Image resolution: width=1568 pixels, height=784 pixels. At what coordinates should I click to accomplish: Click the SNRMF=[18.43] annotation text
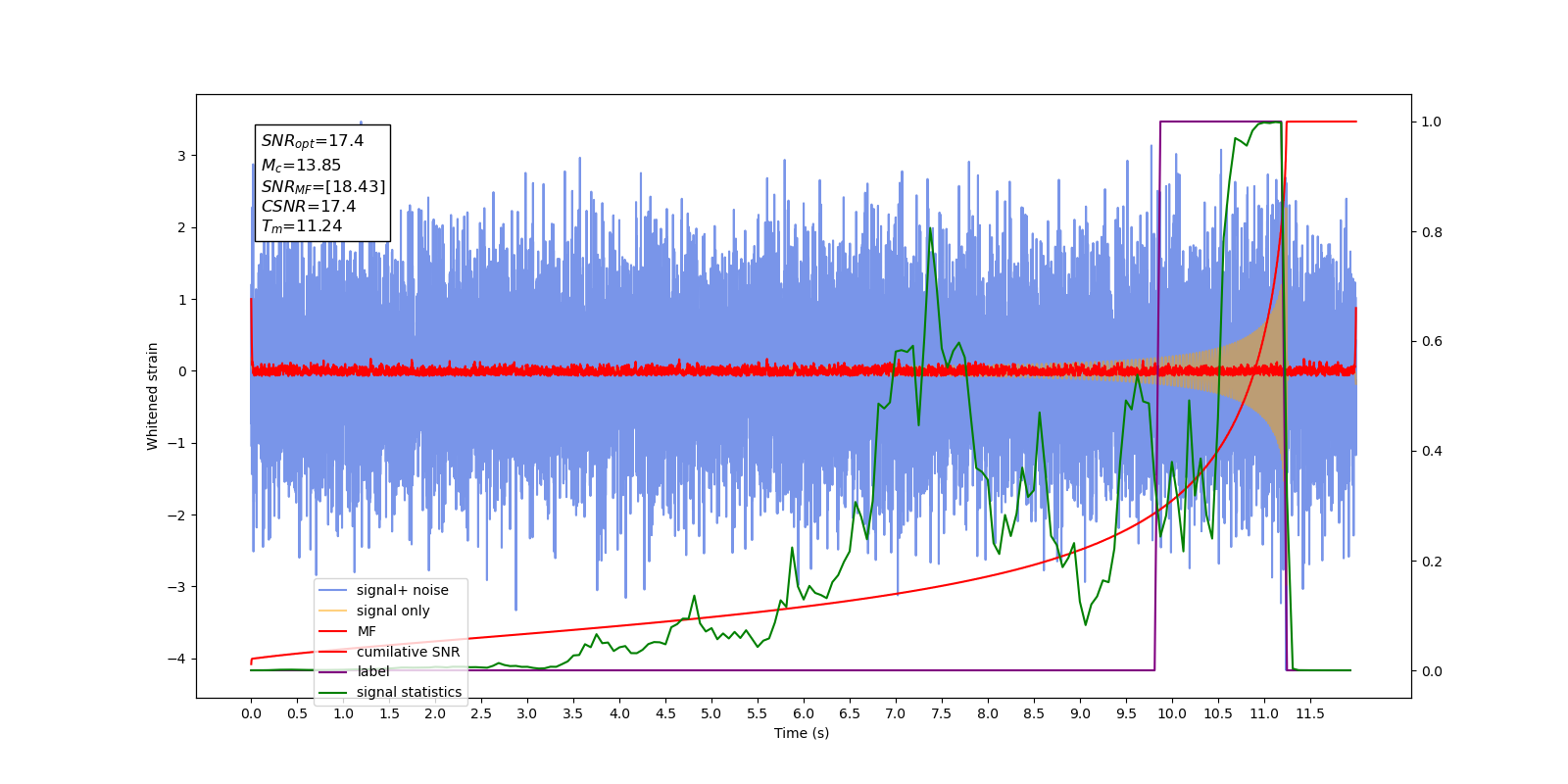323,186
